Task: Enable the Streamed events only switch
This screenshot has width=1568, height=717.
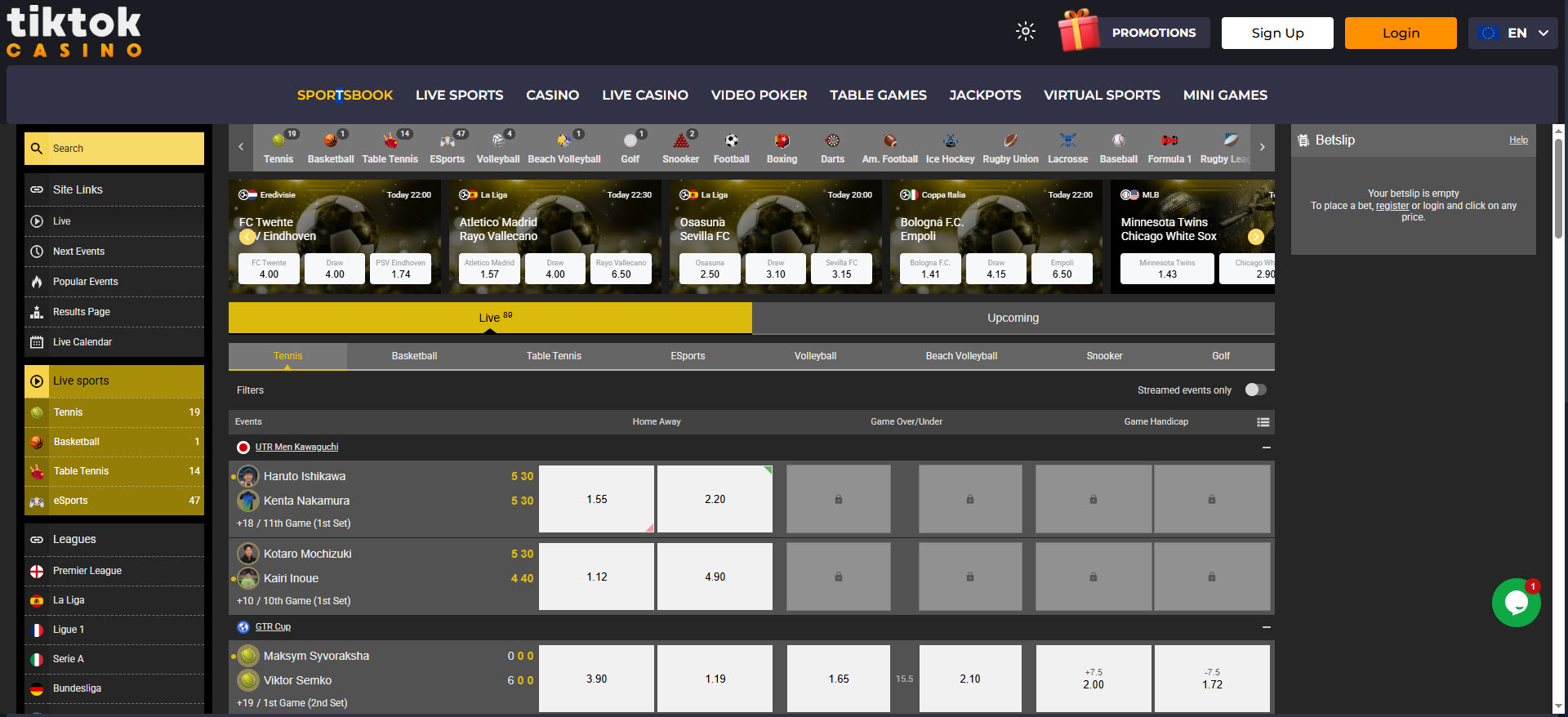Action: click(1255, 390)
